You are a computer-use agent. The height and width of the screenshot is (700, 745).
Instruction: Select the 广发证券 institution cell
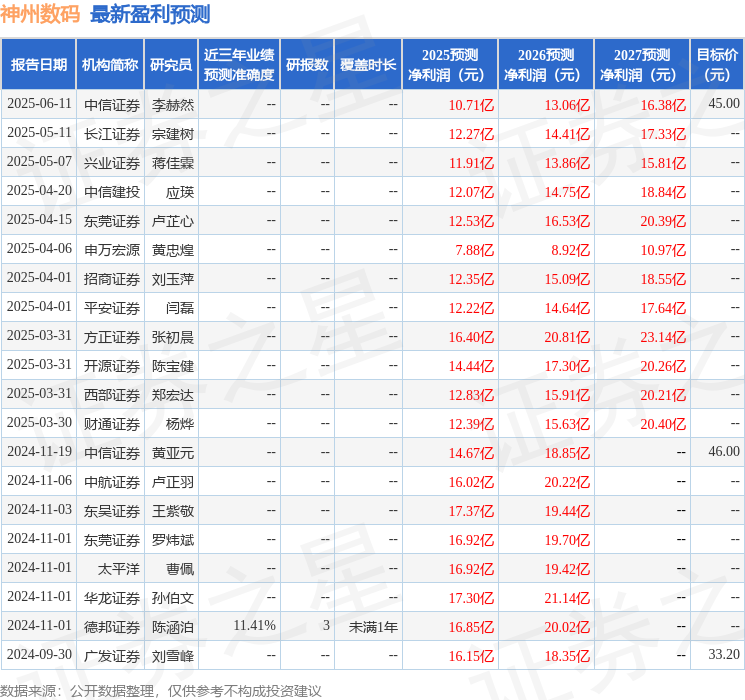pos(112,656)
